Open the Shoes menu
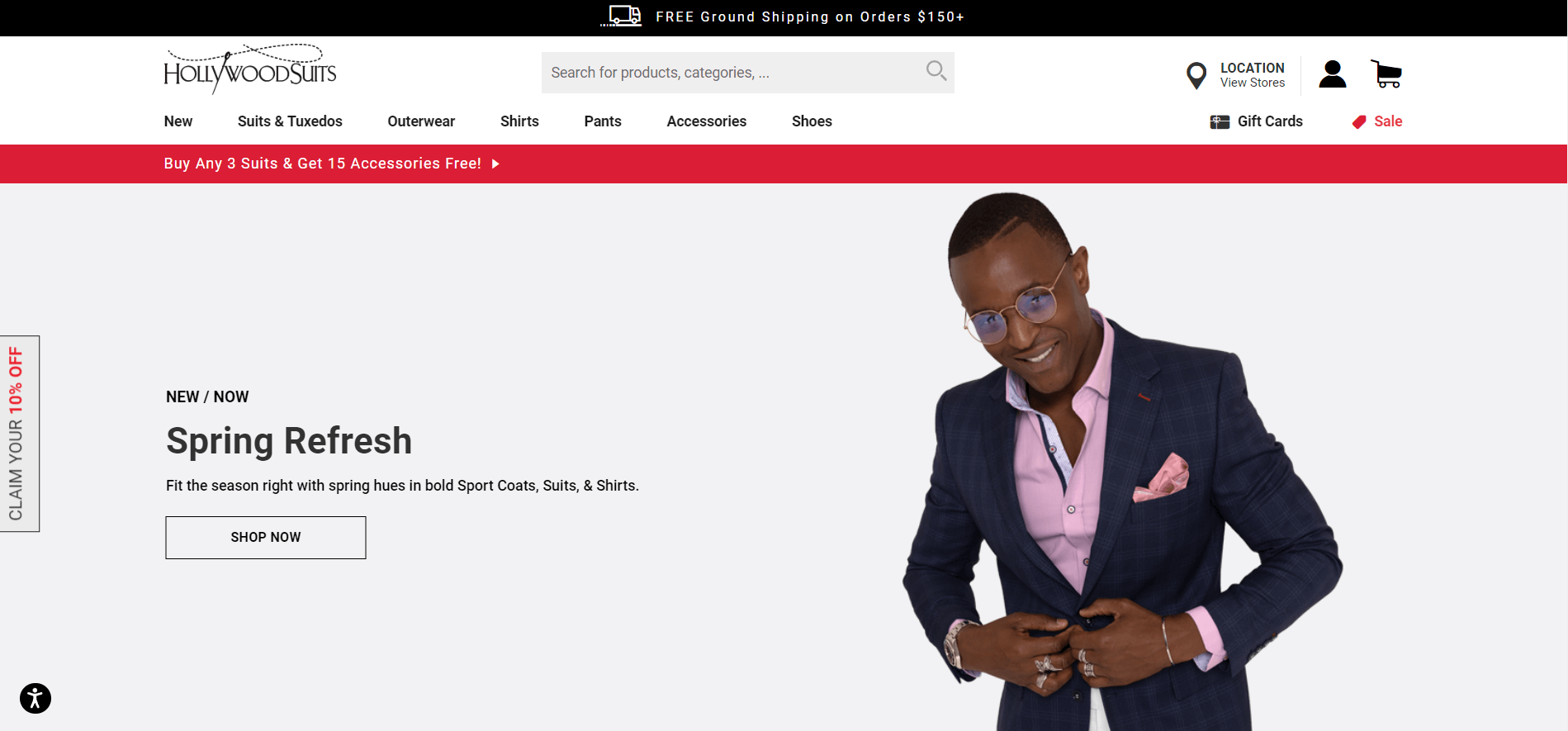Screen dimensions: 1568x731 pos(812,121)
